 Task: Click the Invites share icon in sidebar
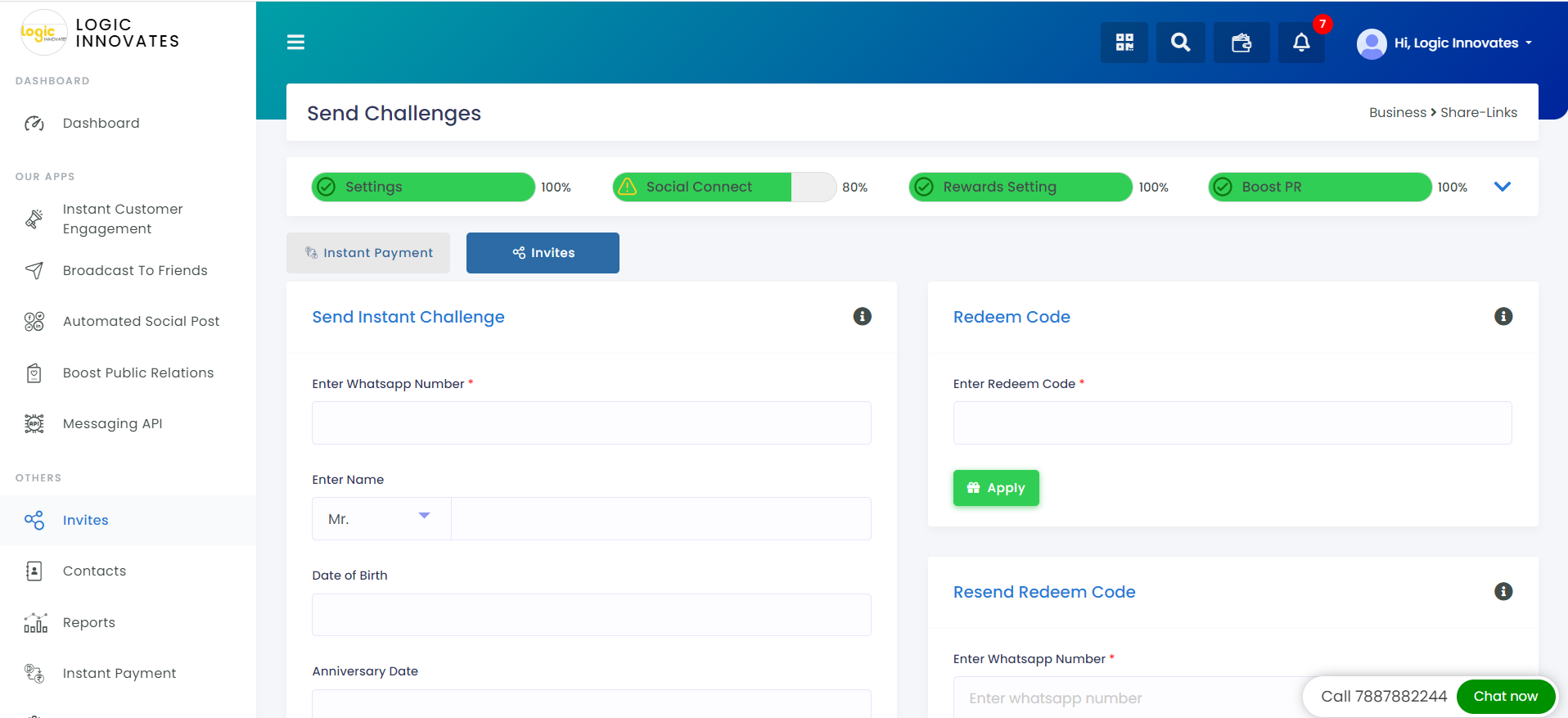tap(34, 520)
